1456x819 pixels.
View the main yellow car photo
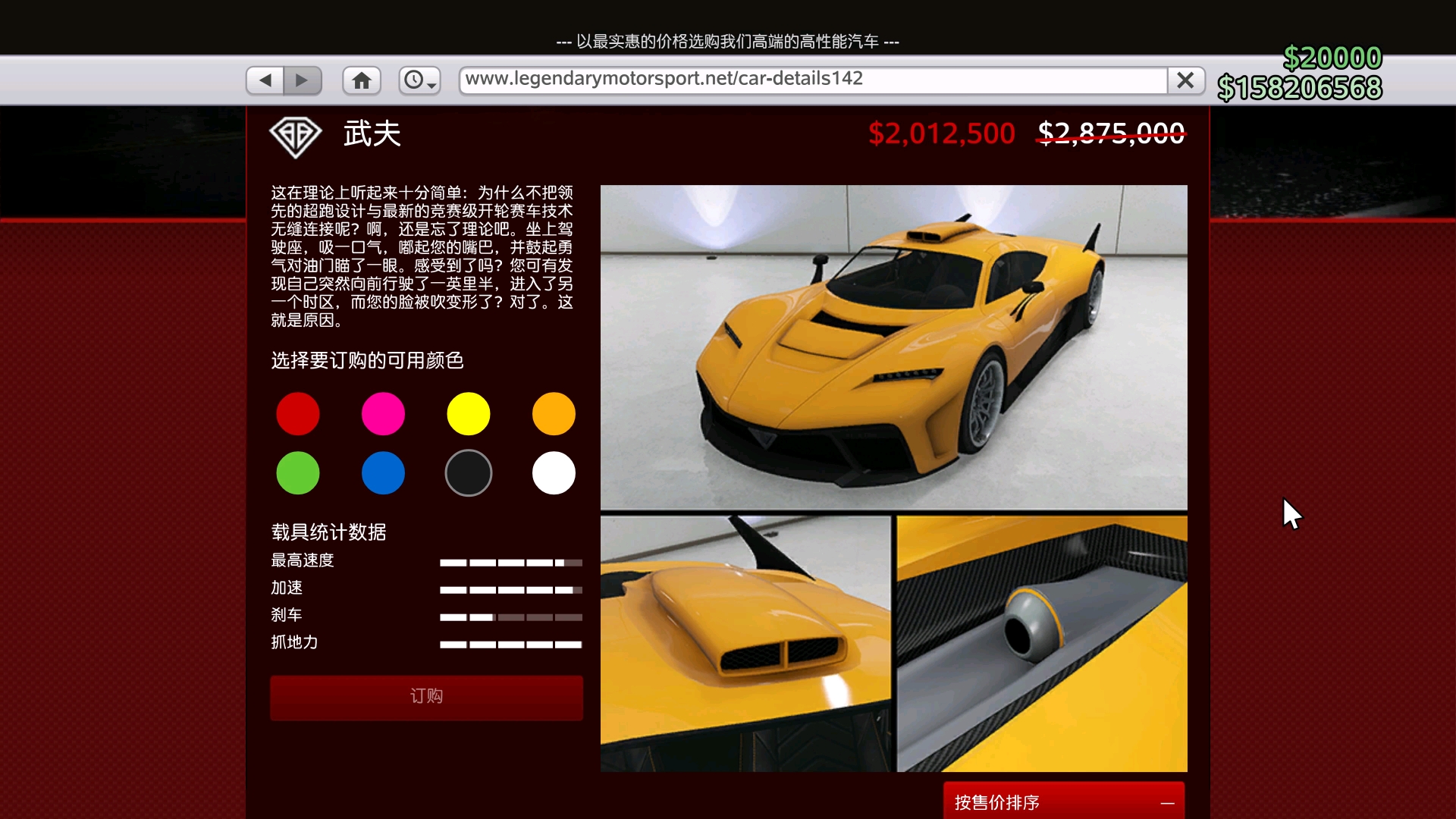894,347
